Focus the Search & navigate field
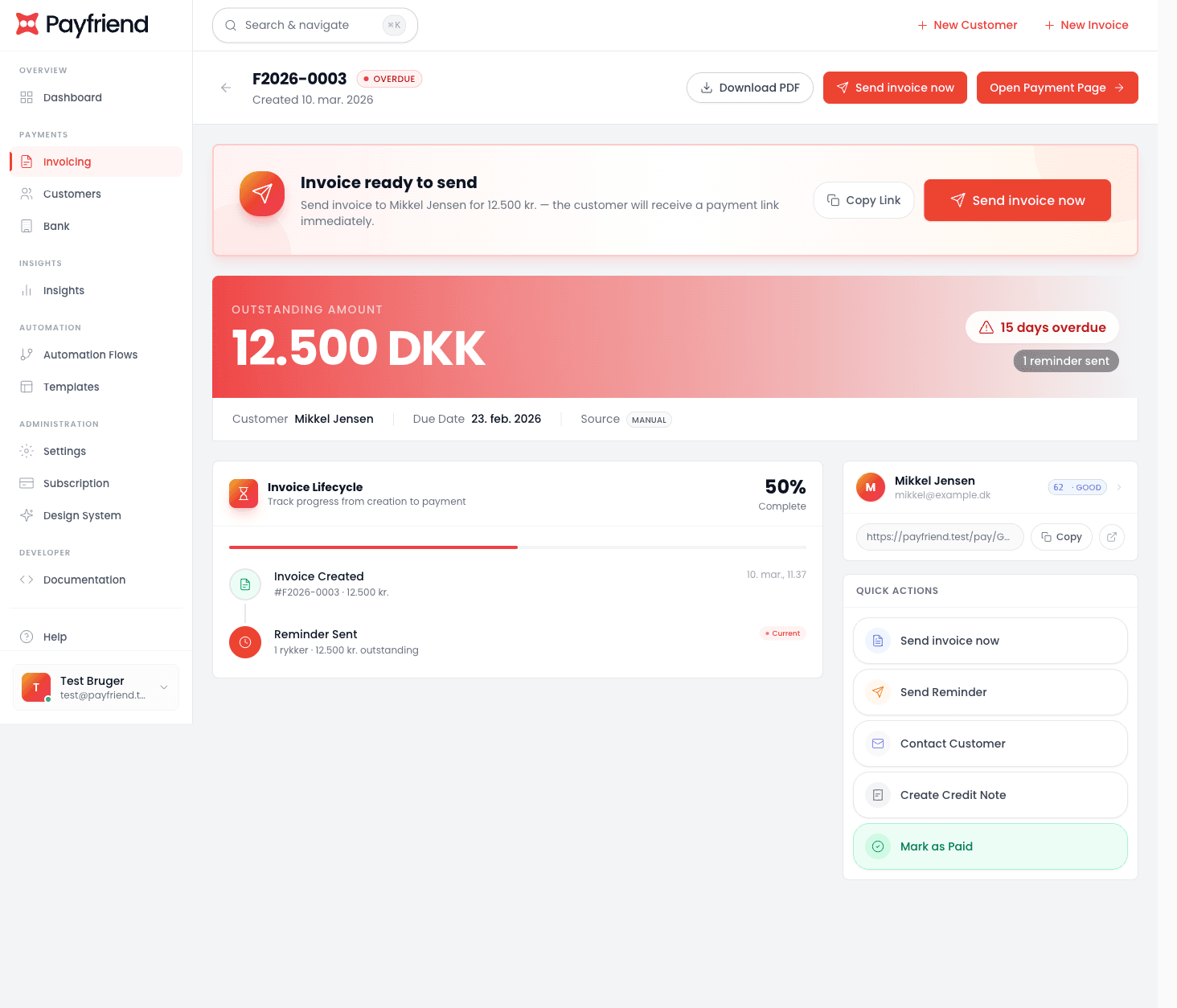The image size is (1177, 1008). (x=315, y=25)
